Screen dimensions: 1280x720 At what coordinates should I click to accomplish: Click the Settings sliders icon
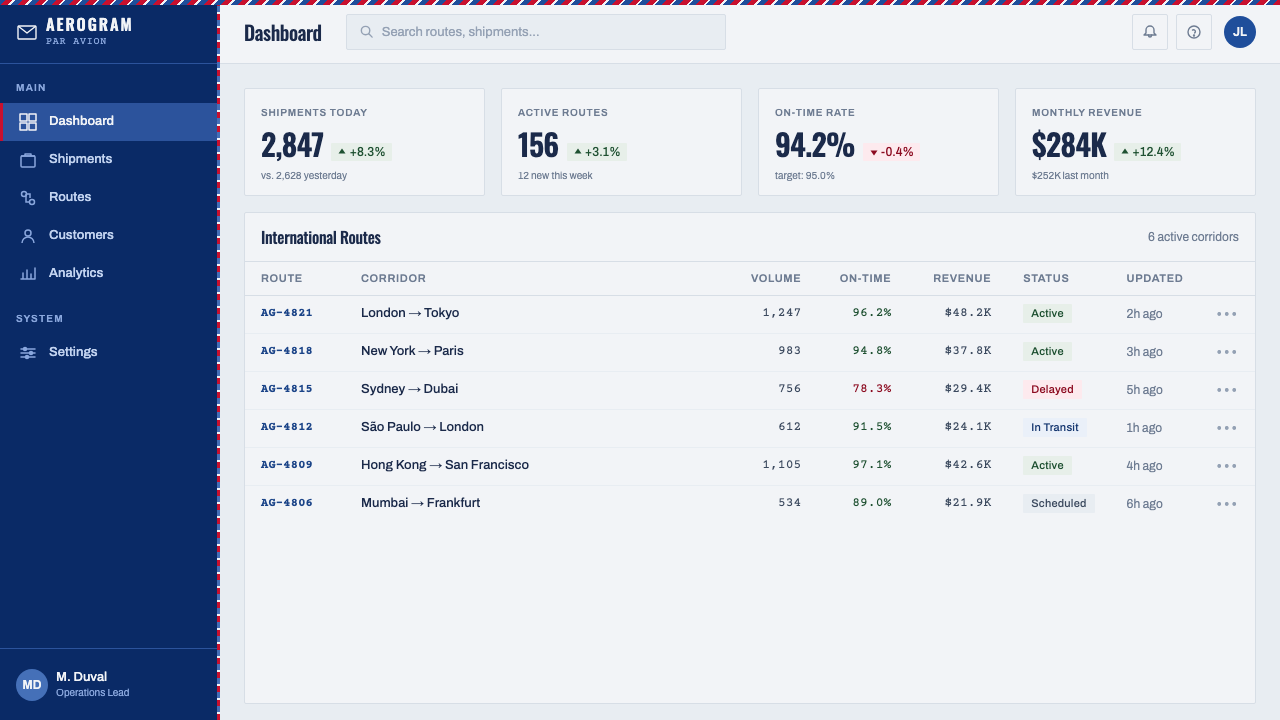[x=28, y=352]
